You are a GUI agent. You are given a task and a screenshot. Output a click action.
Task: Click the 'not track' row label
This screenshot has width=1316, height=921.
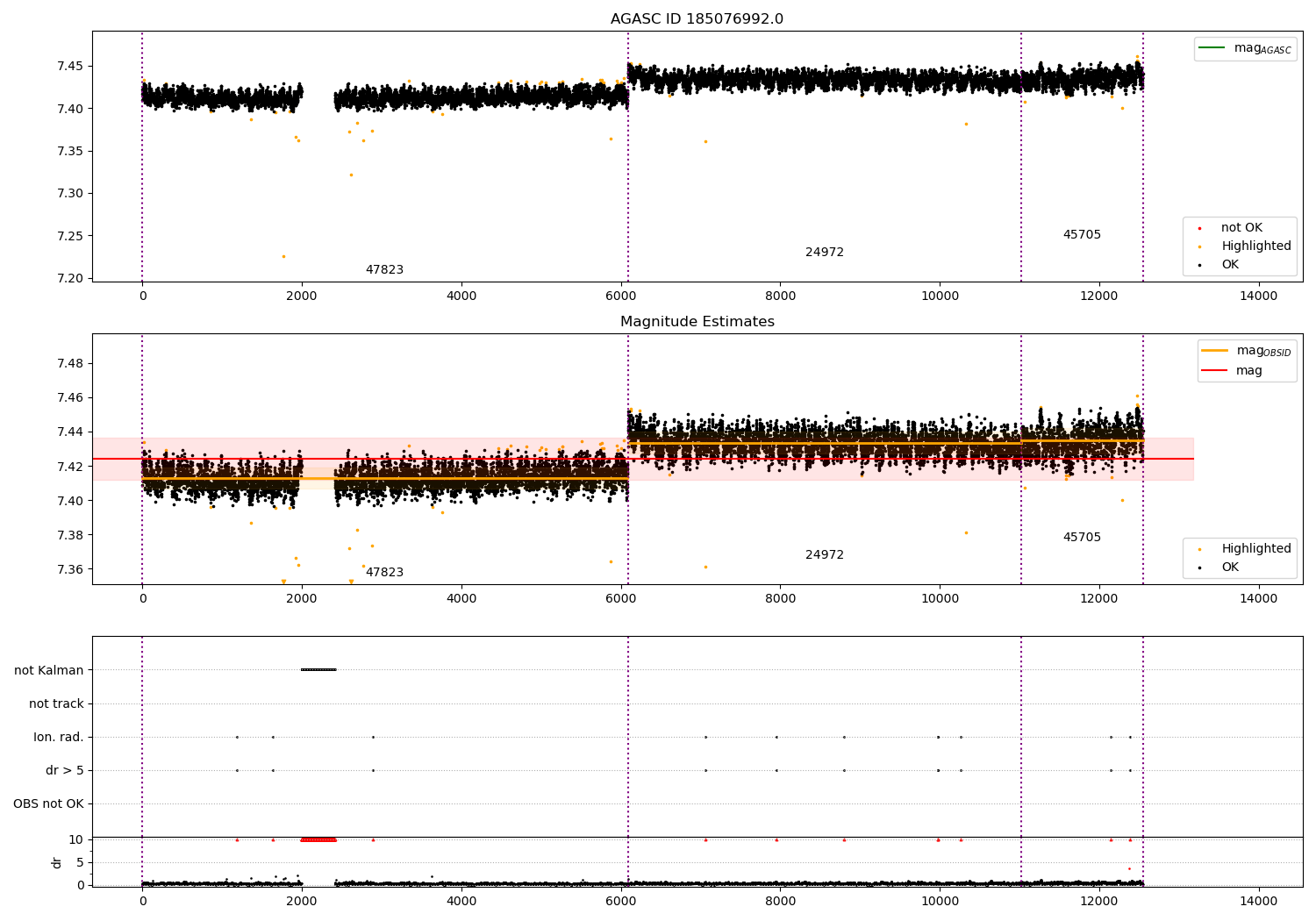[56, 703]
